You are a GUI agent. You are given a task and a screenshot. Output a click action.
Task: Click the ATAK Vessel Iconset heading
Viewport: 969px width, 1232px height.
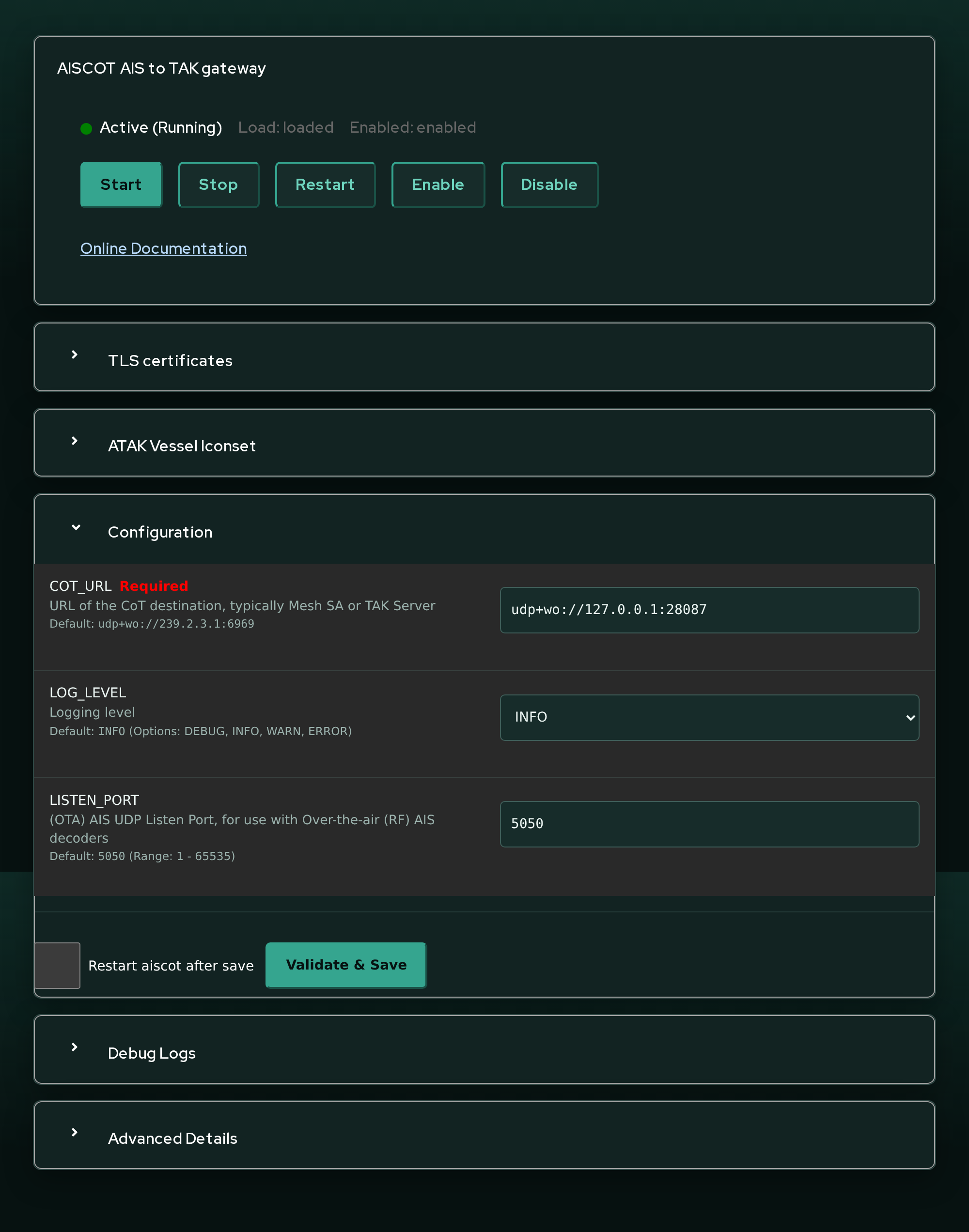[x=182, y=446]
